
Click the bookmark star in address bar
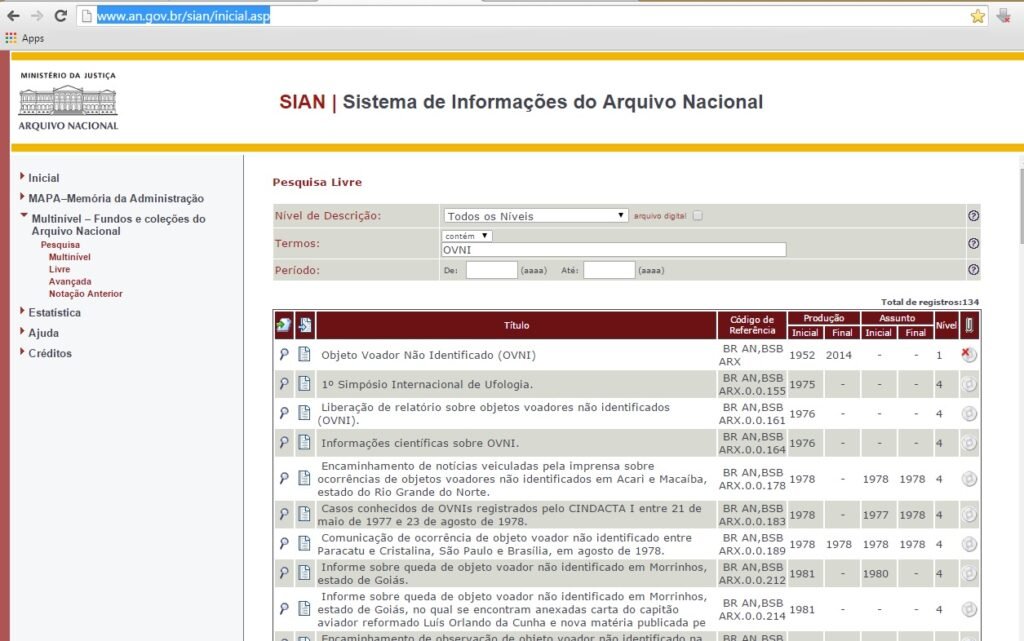click(x=977, y=16)
